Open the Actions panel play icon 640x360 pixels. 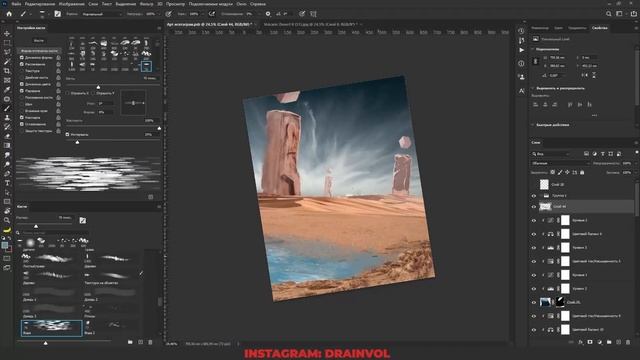tap(521, 50)
